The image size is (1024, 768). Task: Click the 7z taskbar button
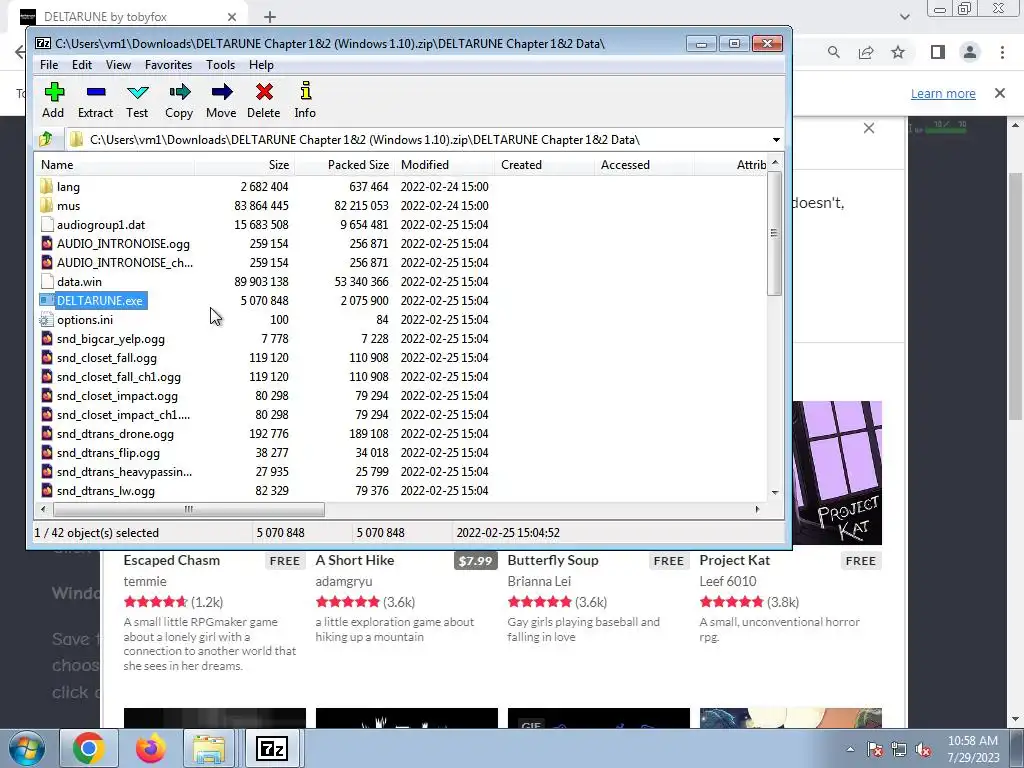point(272,748)
